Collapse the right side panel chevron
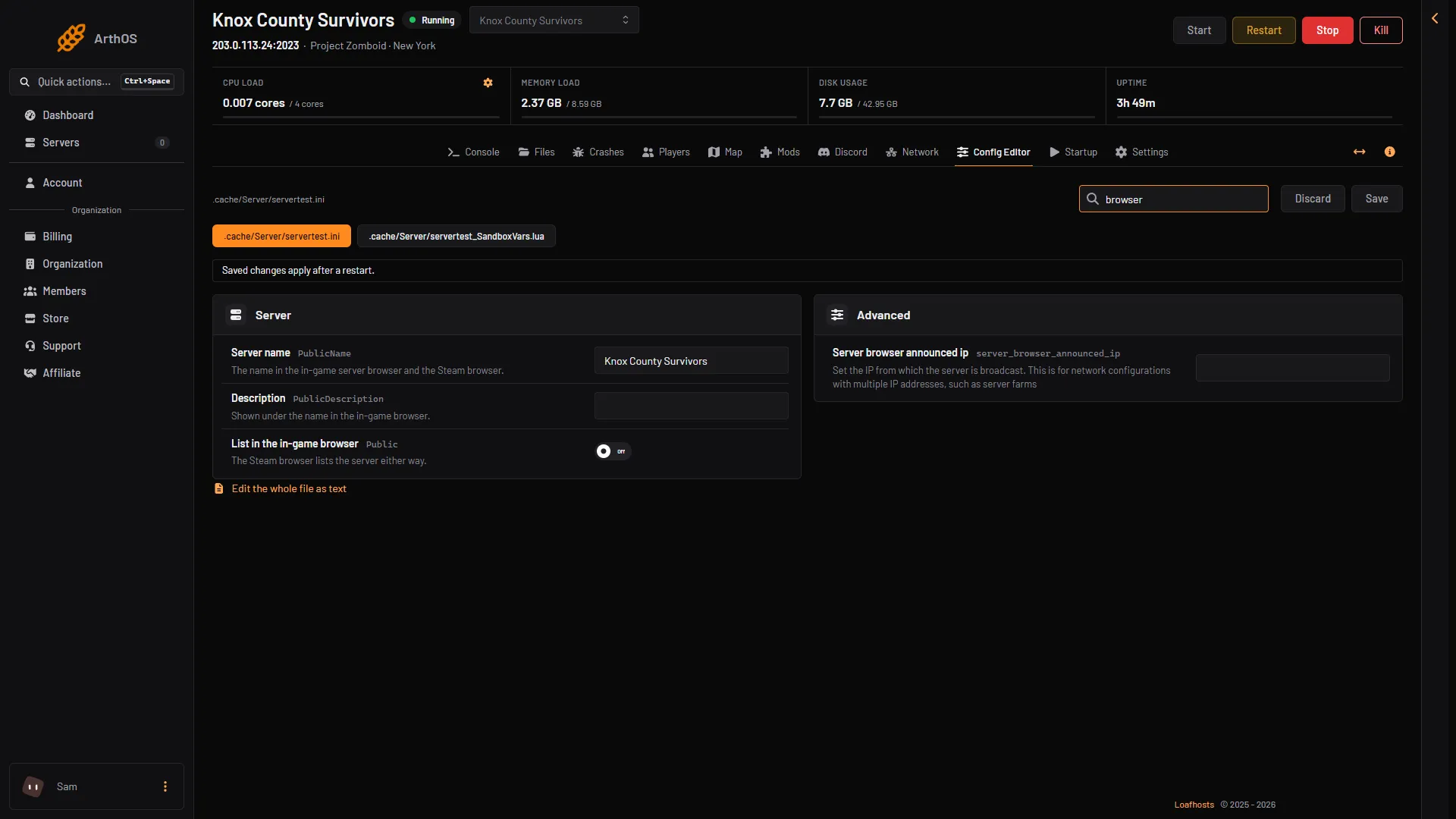 1435,18
